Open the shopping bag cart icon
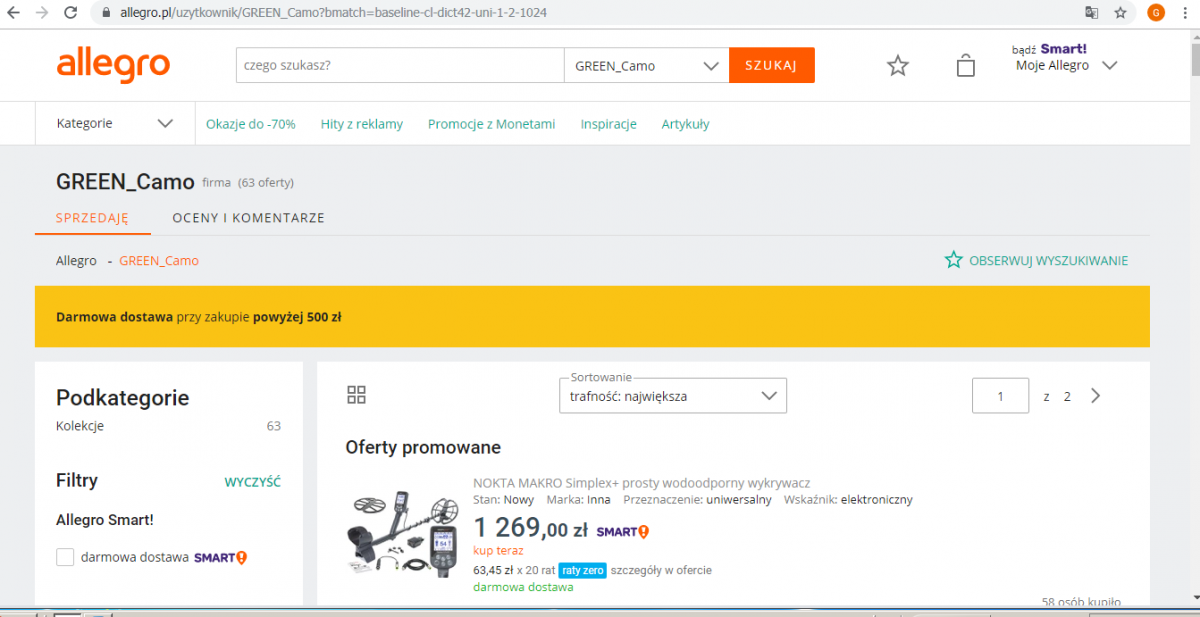Image resolution: width=1200 pixels, height=617 pixels. coord(965,66)
